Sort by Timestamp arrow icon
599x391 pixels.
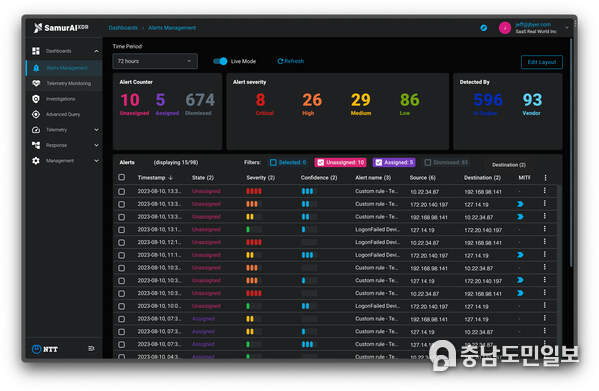pyautogui.click(x=171, y=178)
